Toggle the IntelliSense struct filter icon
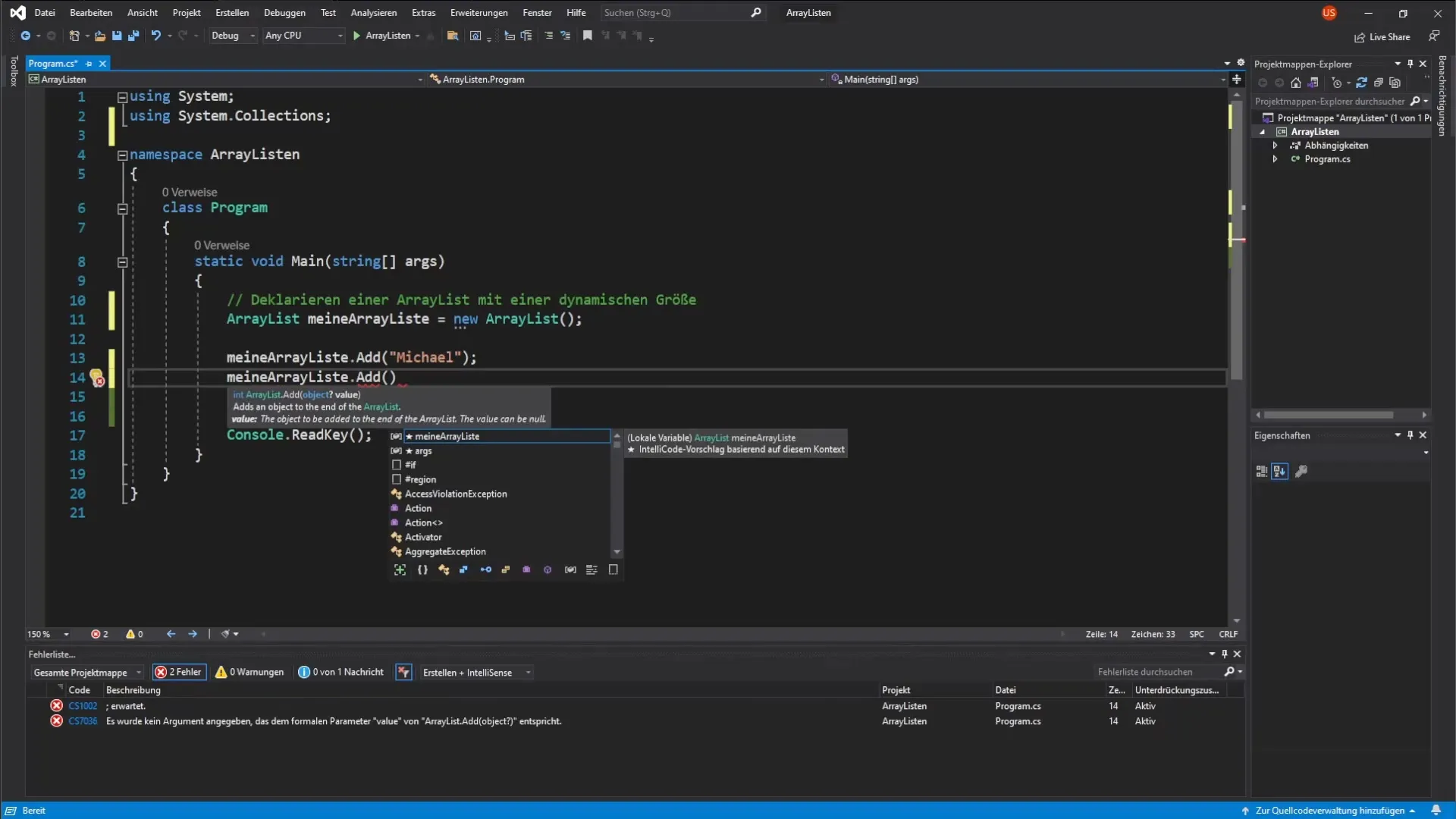This screenshot has height=819, width=1456. coord(463,570)
